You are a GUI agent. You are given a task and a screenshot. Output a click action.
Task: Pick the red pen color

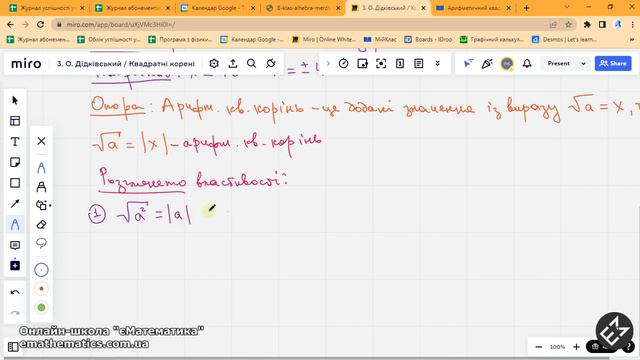point(41,289)
